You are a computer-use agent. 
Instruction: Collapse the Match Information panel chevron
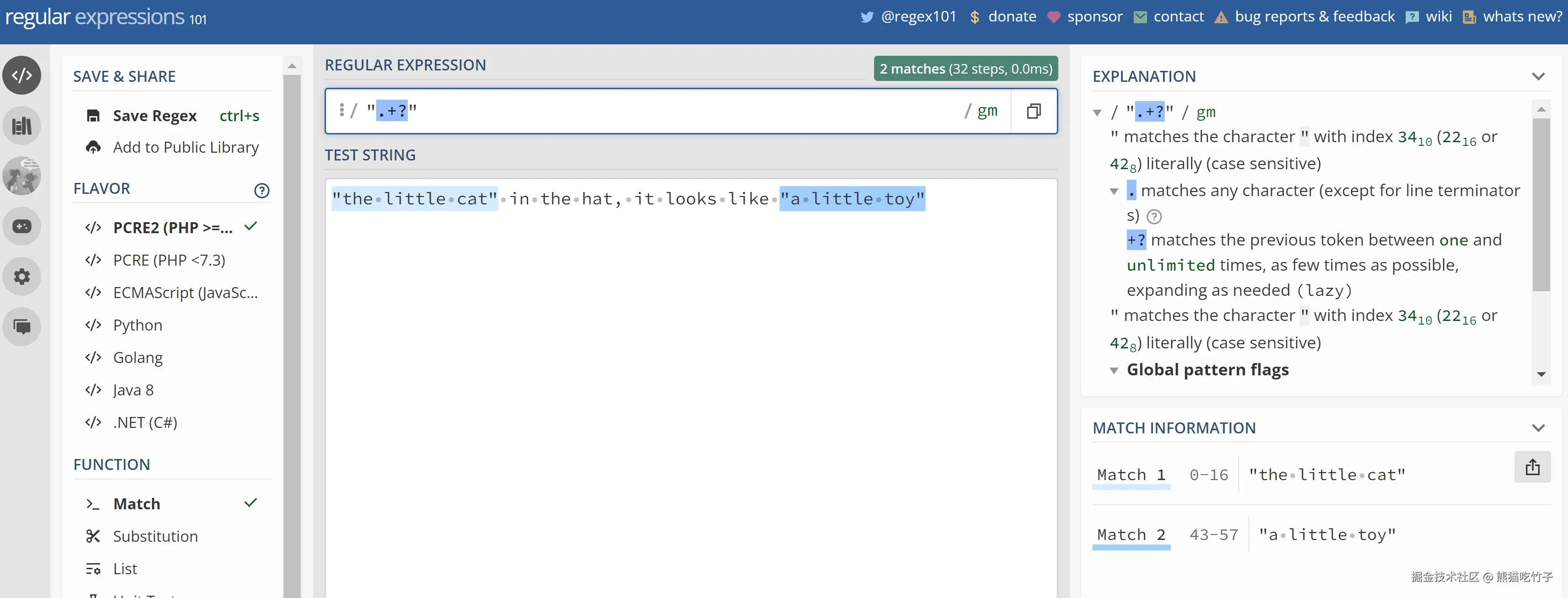point(1537,428)
